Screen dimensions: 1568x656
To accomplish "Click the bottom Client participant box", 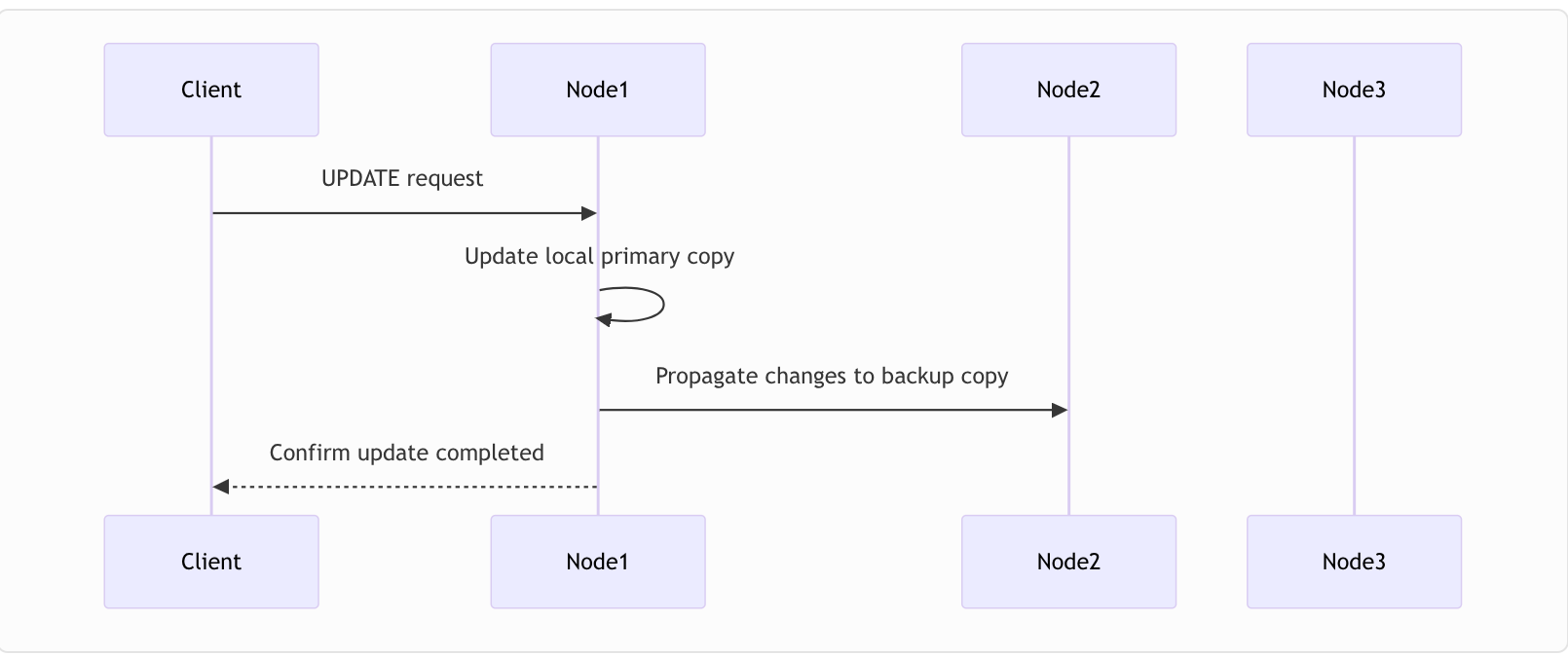I will coord(211,562).
